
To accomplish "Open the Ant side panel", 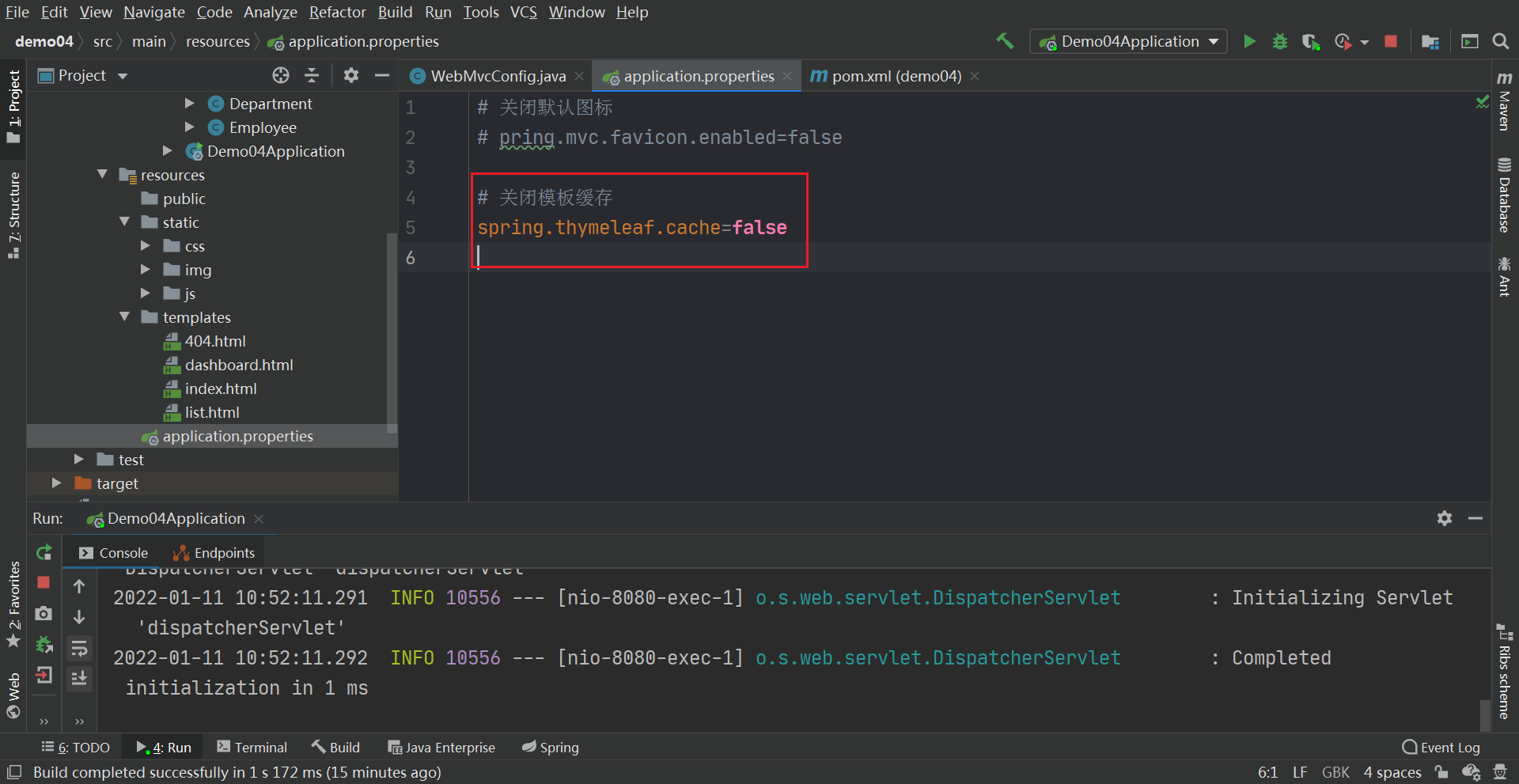I will click(1504, 276).
